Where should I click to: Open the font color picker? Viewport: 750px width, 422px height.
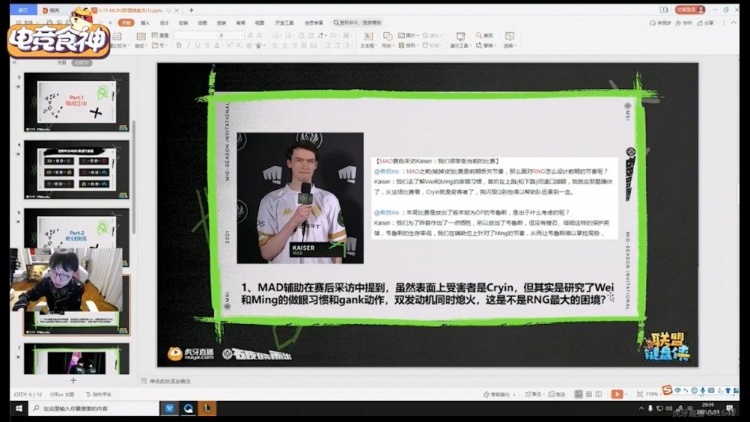point(217,45)
